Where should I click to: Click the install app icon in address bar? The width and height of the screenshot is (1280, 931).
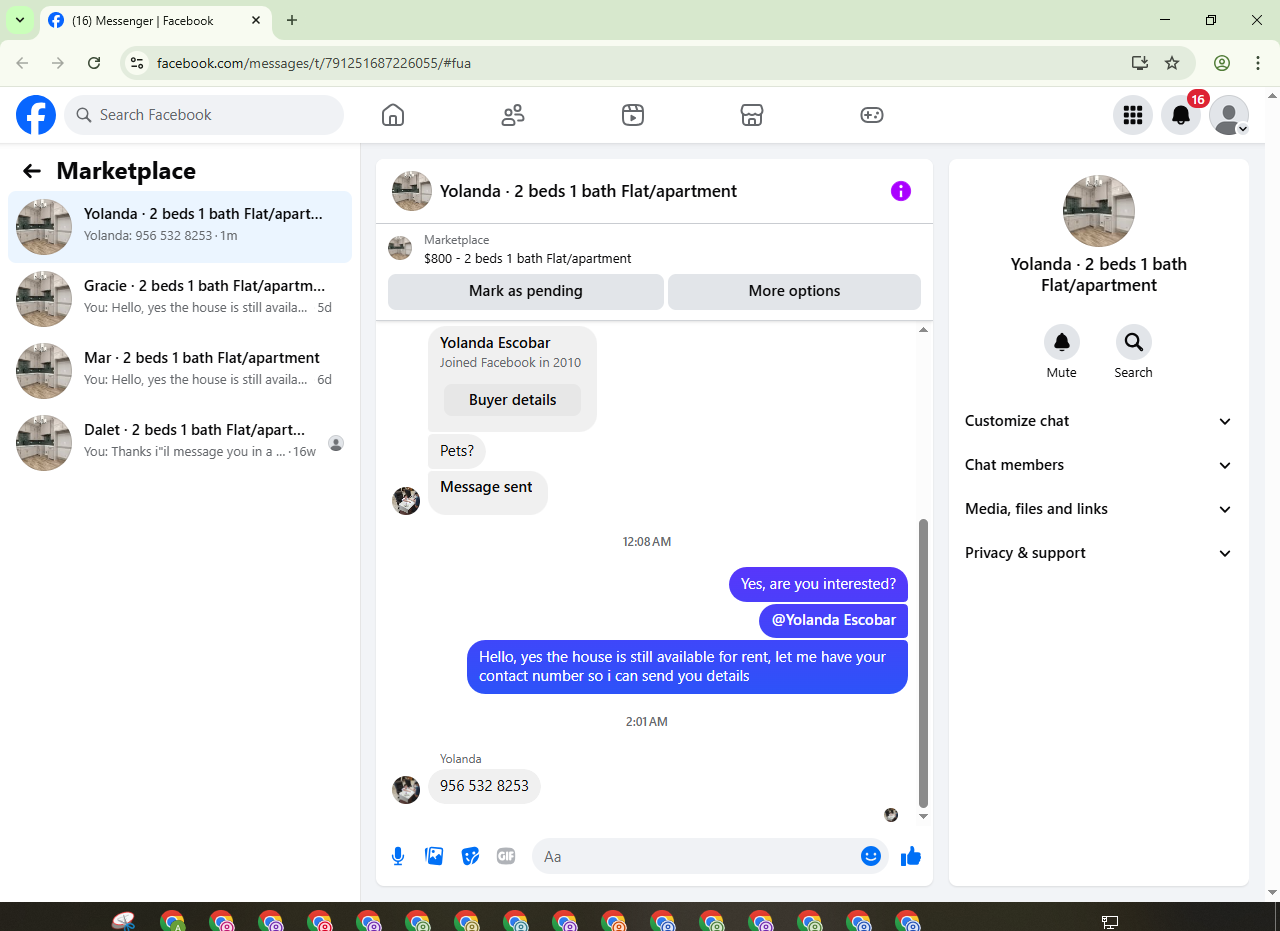click(1139, 63)
